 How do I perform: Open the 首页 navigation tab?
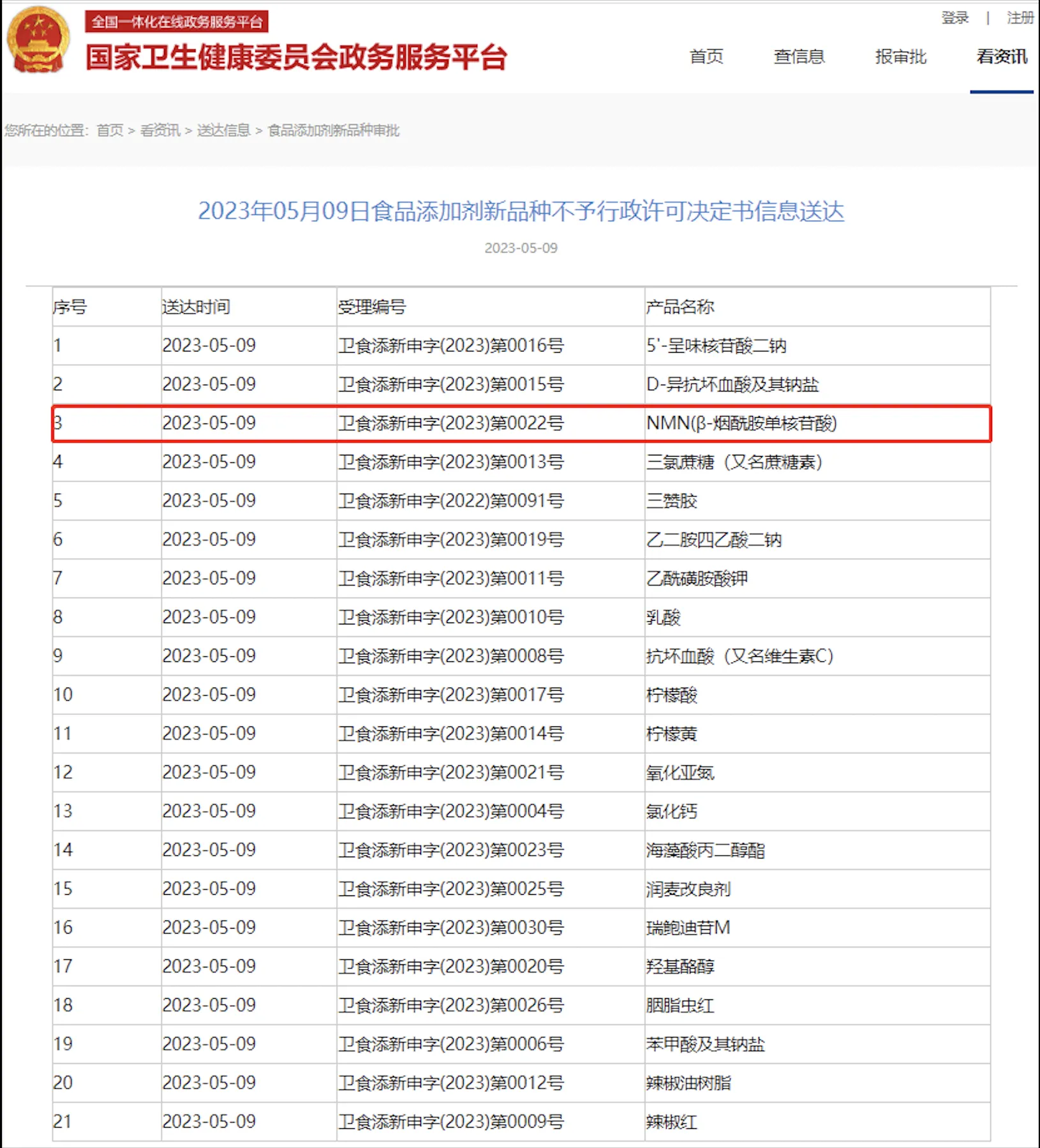coord(706,57)
